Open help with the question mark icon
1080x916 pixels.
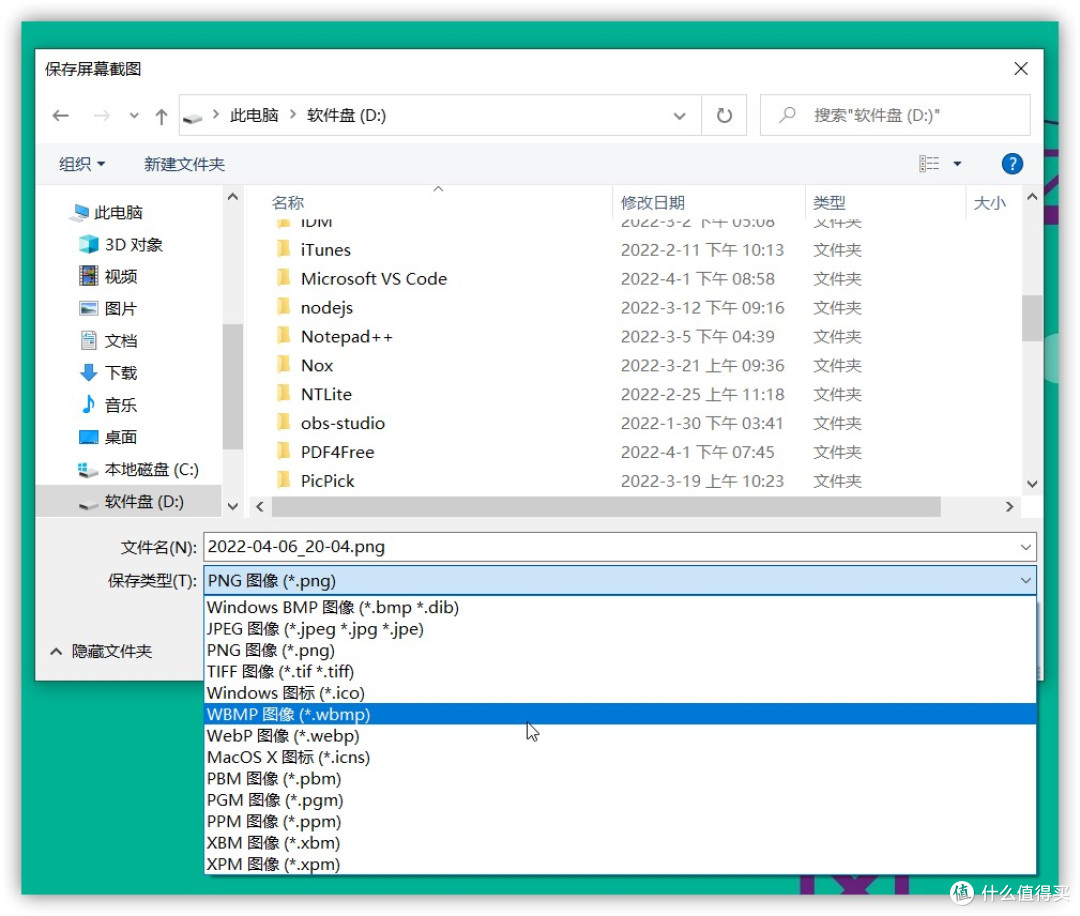pyautogui.click(x=1012, y=163)
